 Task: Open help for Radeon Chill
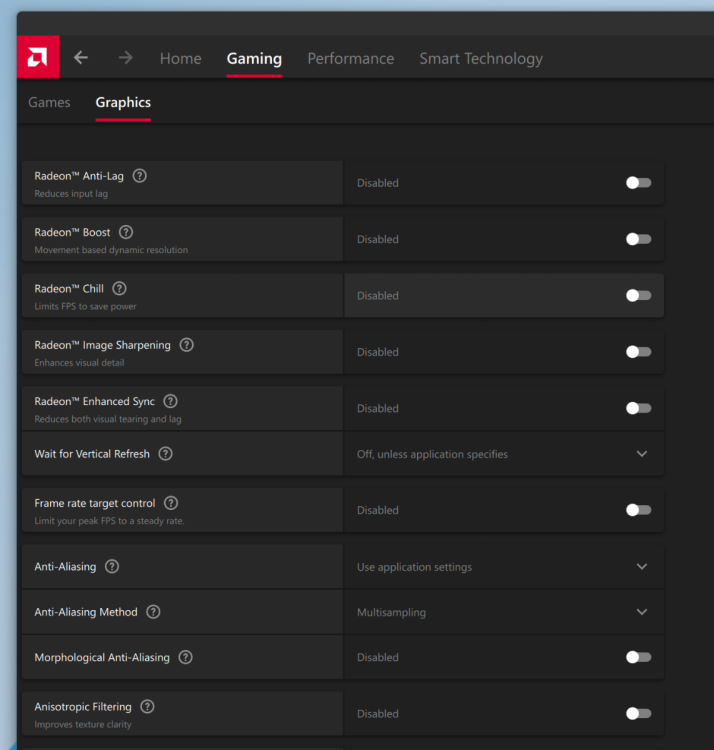[119, 288]
